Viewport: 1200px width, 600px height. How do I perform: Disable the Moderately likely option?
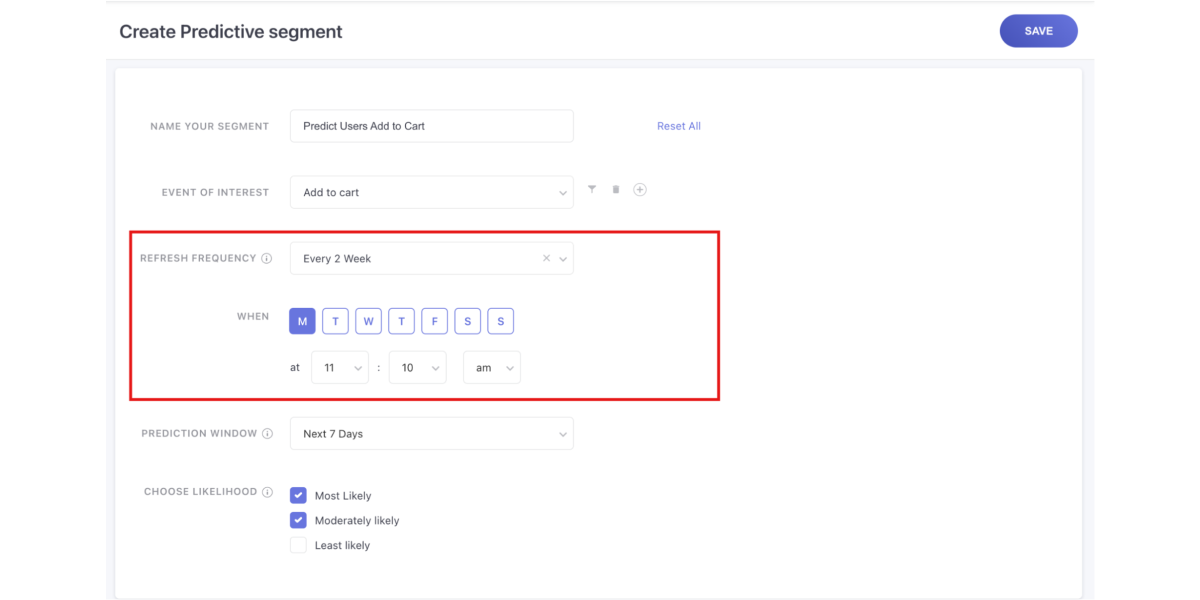click(298, 520)
